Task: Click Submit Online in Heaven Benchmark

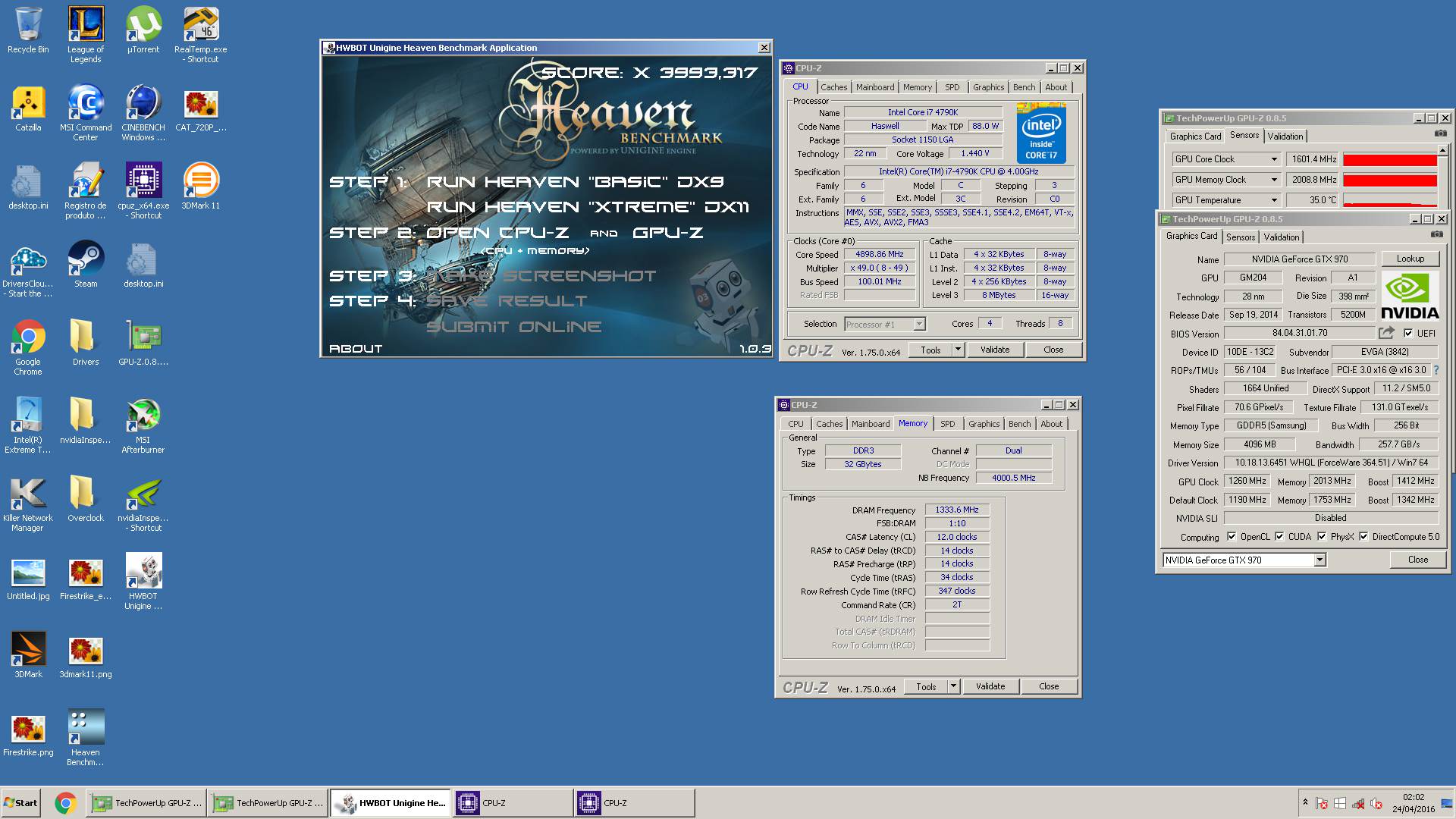Action: [514, 327]
